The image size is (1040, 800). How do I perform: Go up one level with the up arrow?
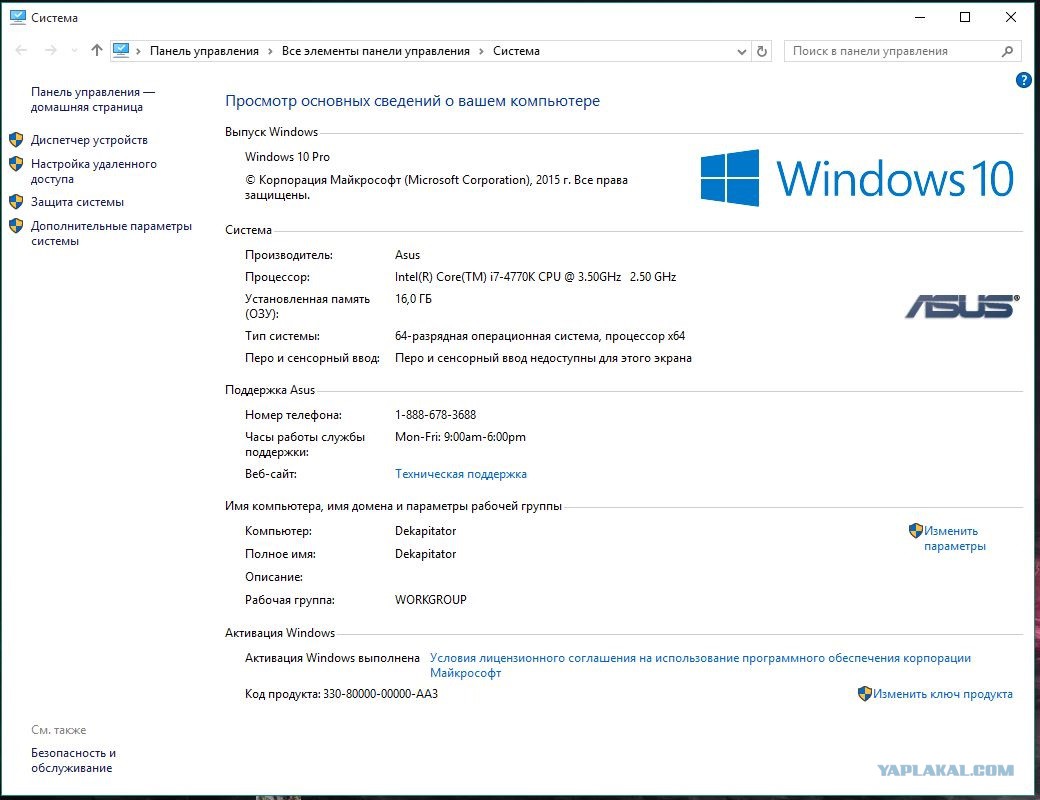tap(97, 50)
